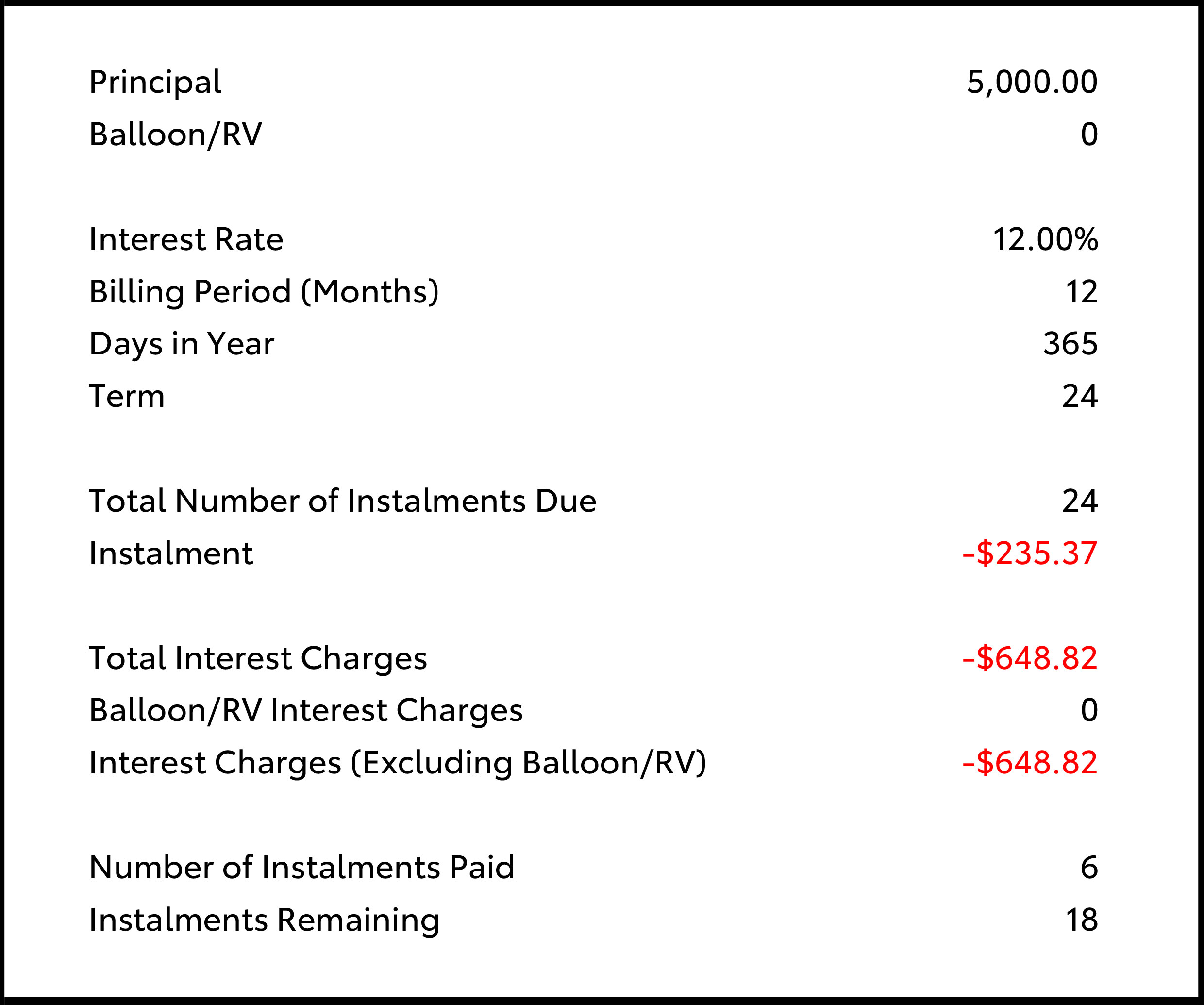Click the Billing Period (Months) label
Image resolution: width=1204 pixels, height=1005 pixels.
click(264, 291)
